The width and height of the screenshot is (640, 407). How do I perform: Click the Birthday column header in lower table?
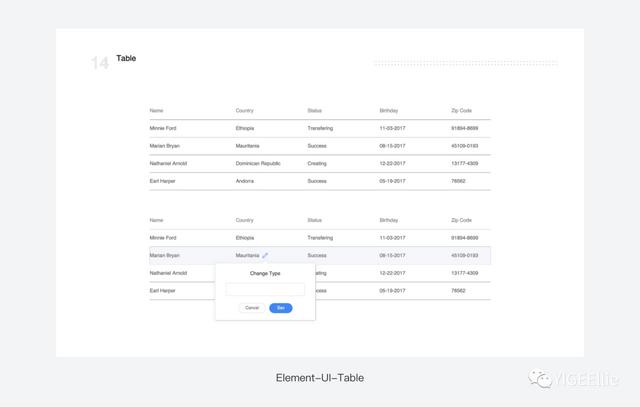(x=389, y=220)
